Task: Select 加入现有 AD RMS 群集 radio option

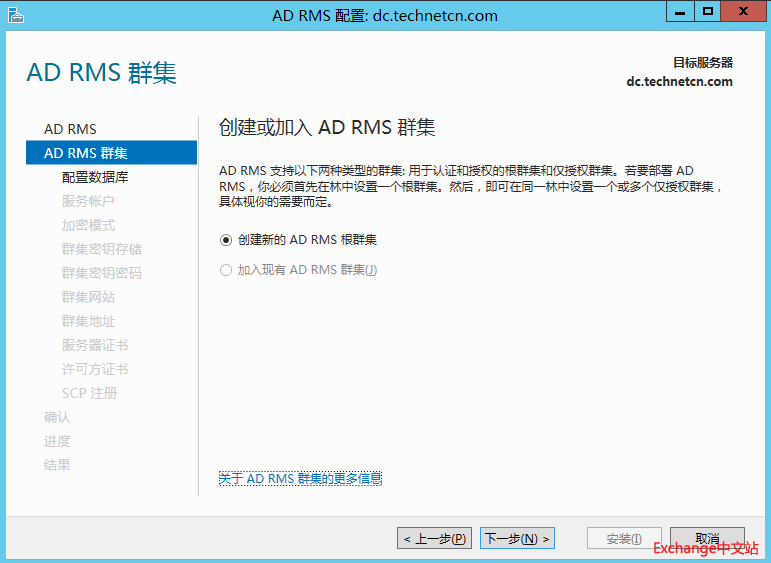Action: pos(226,270)
